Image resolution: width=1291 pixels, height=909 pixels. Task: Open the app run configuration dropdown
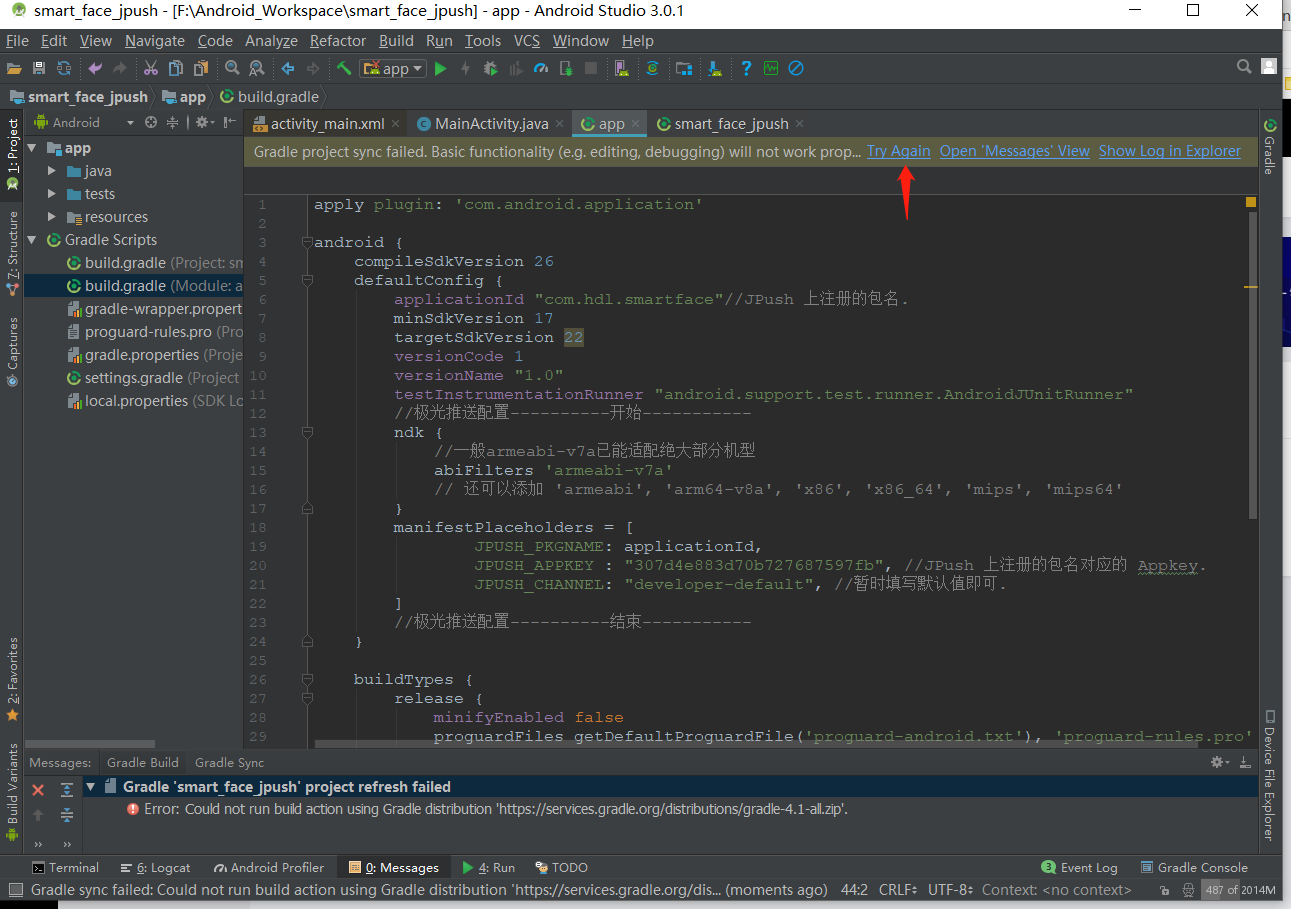pos(393,68)
